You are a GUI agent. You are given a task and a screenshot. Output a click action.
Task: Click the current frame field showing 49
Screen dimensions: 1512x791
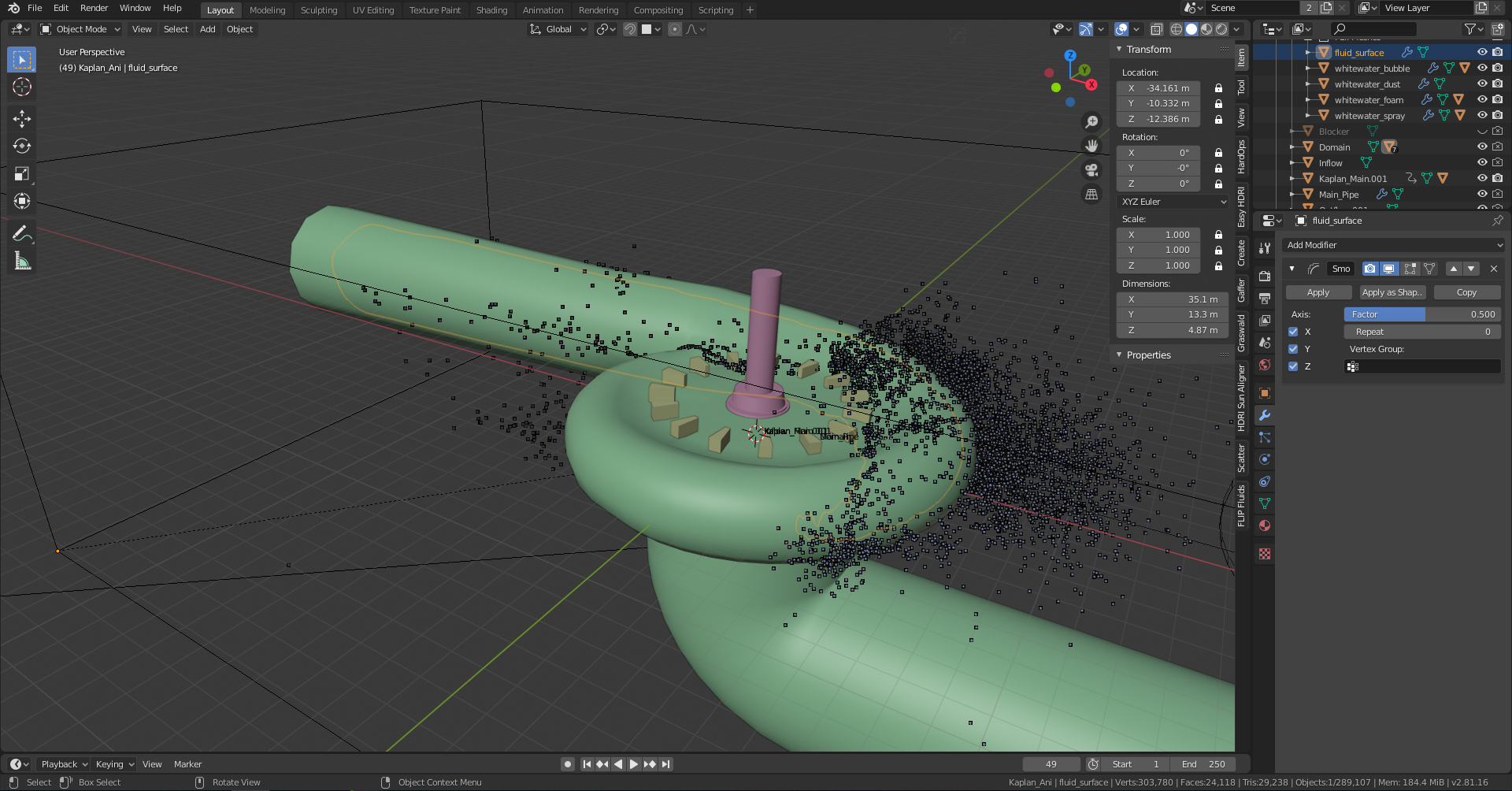click(1051, 764)
